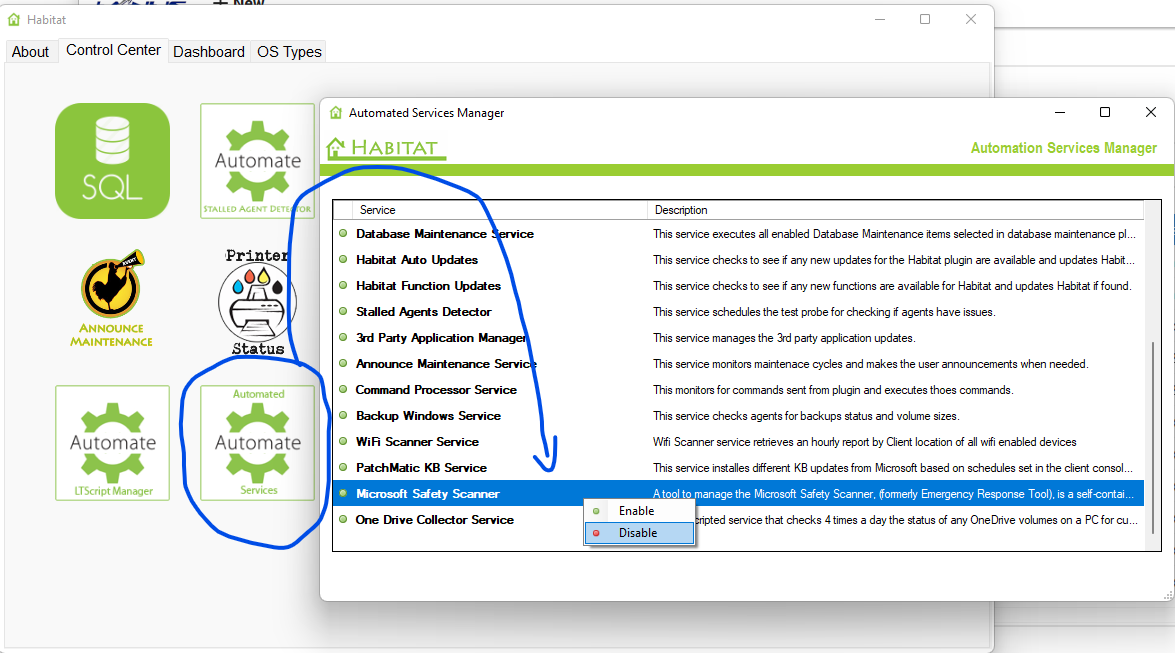The height and width of the screenshot is (653, 1175).
Task: Click status dot for Database Maintenance Service
Action: click(x=343, y=233)
